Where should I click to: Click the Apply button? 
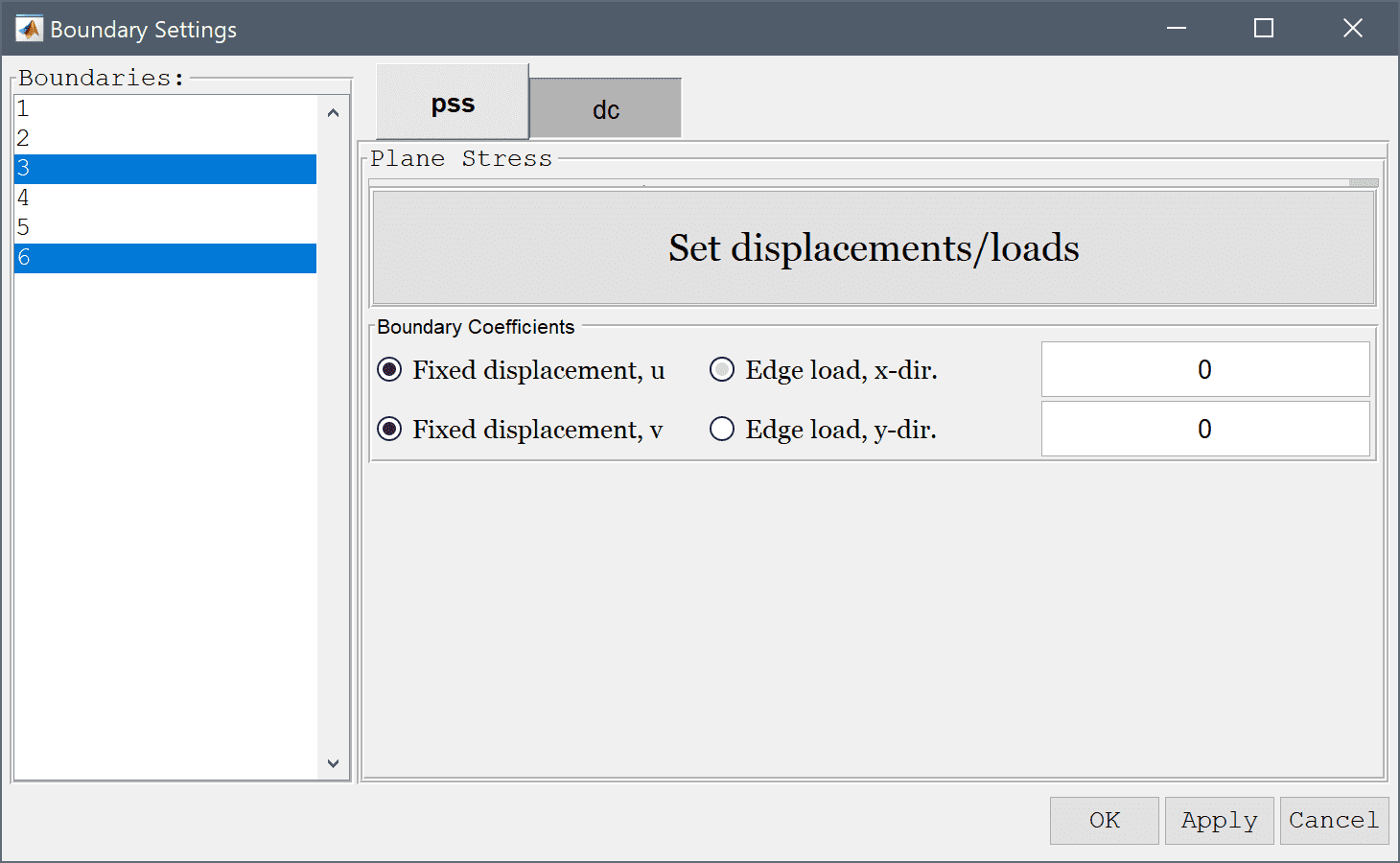coord(1220,821)
